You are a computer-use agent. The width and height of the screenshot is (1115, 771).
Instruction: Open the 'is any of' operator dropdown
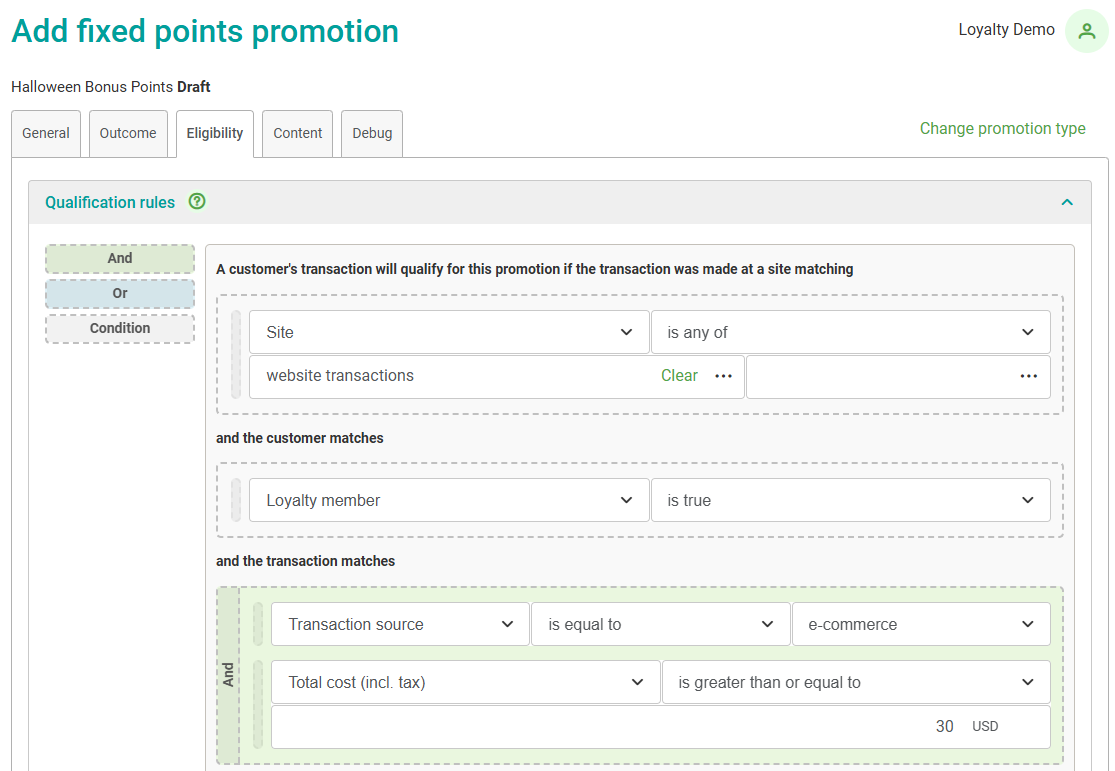[x=850, y=332]
